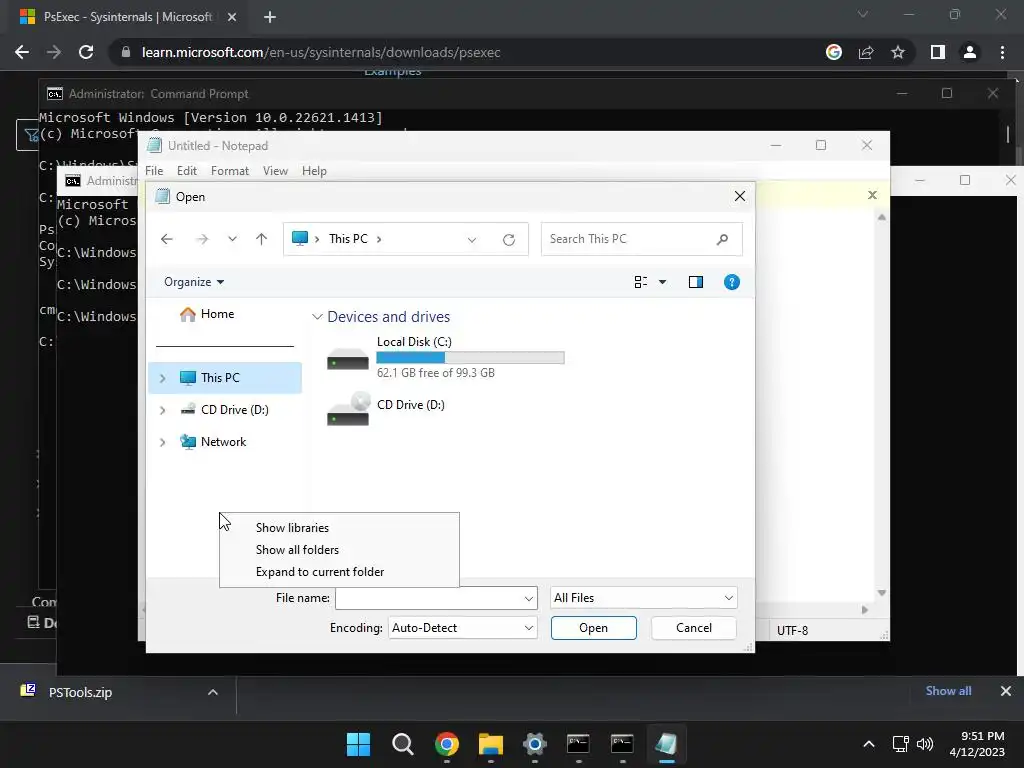Expand the Network tree node
1024x768 pixels.
click(x=163, y=442)
